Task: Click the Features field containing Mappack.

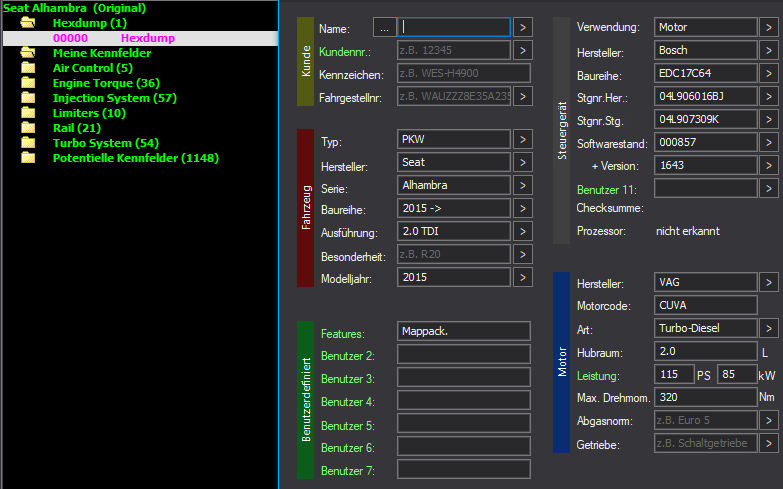Action: pos(464,331)
